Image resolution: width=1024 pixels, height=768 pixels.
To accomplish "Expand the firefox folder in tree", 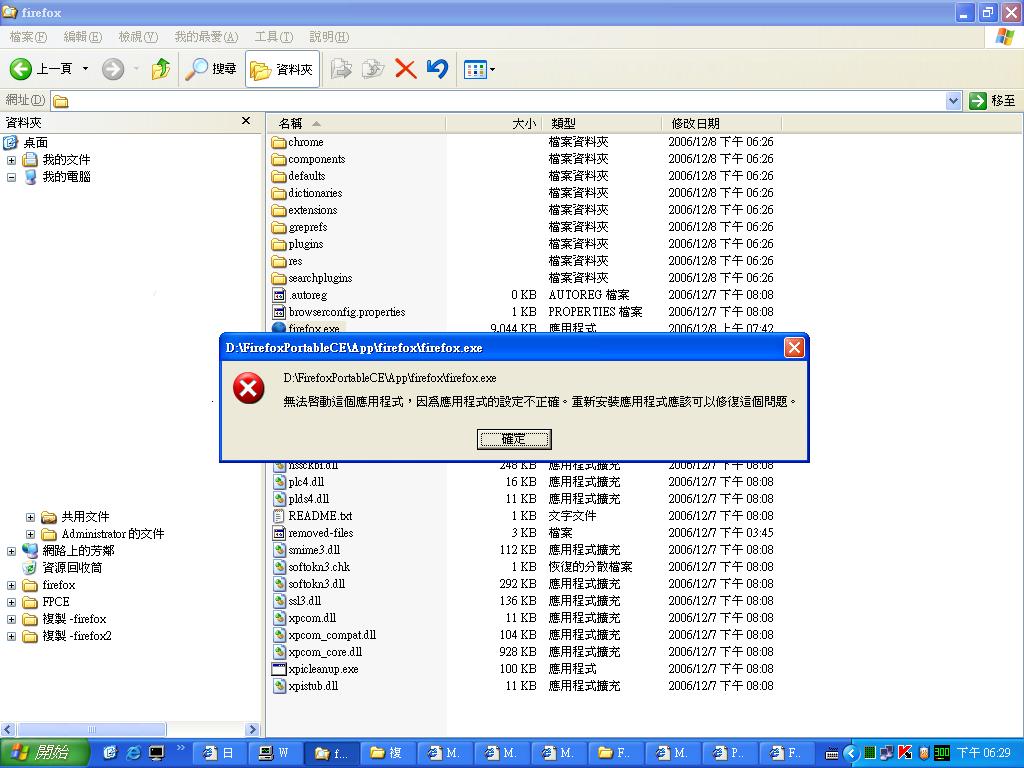I will tap(11, 585).
